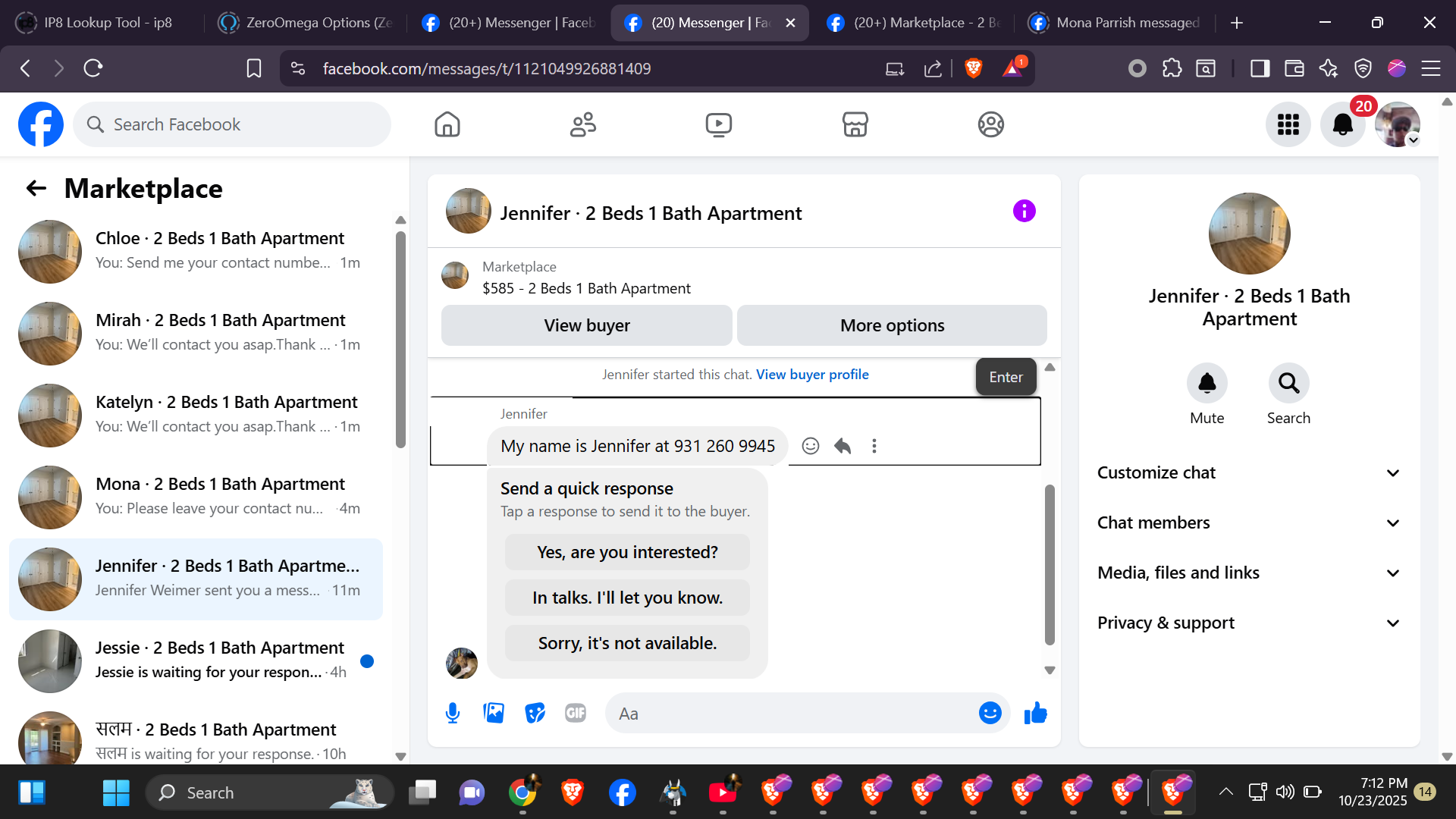Expand the Media, files and links section

click(x=1249, y=573)
